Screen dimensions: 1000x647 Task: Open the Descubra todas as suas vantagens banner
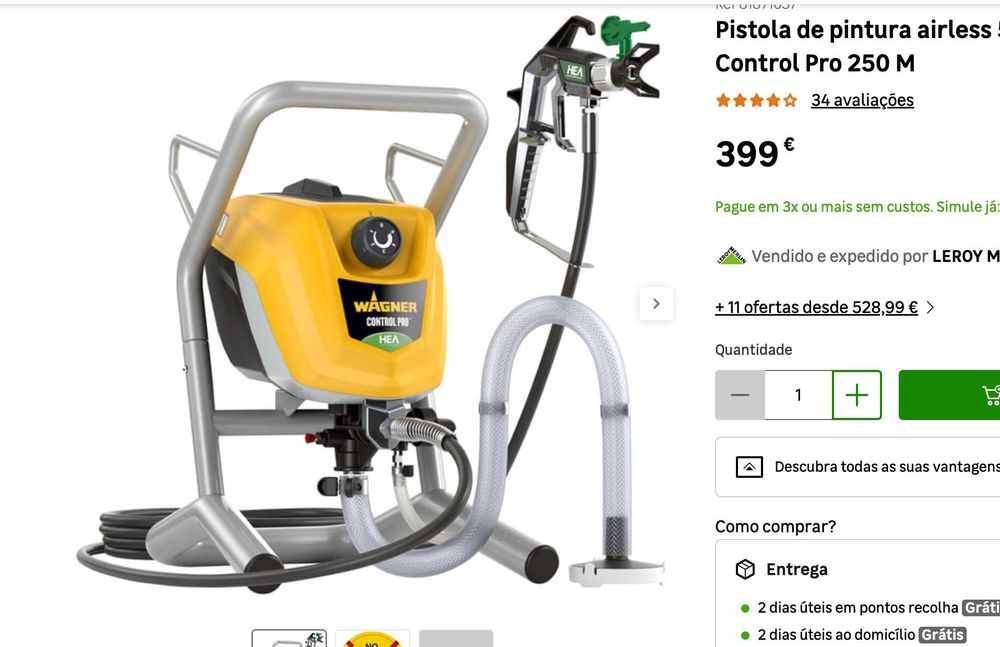coord(858,467)
